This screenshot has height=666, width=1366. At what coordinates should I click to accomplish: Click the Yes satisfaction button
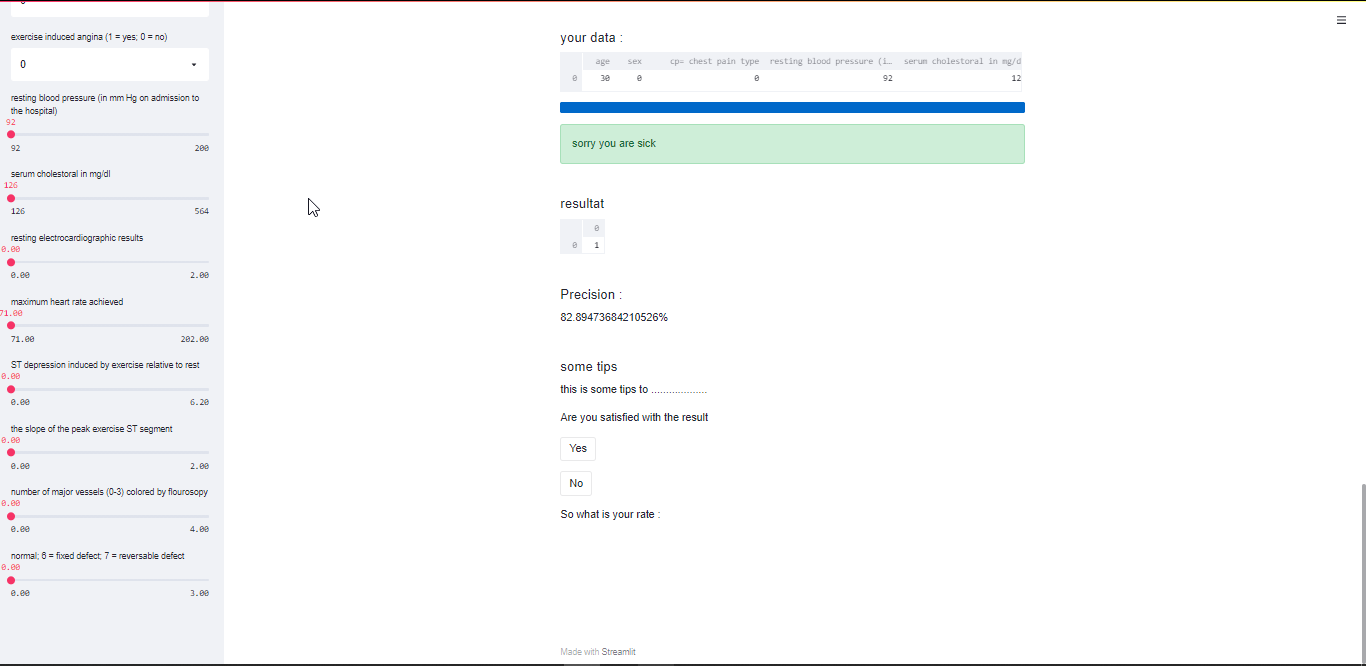577,448
